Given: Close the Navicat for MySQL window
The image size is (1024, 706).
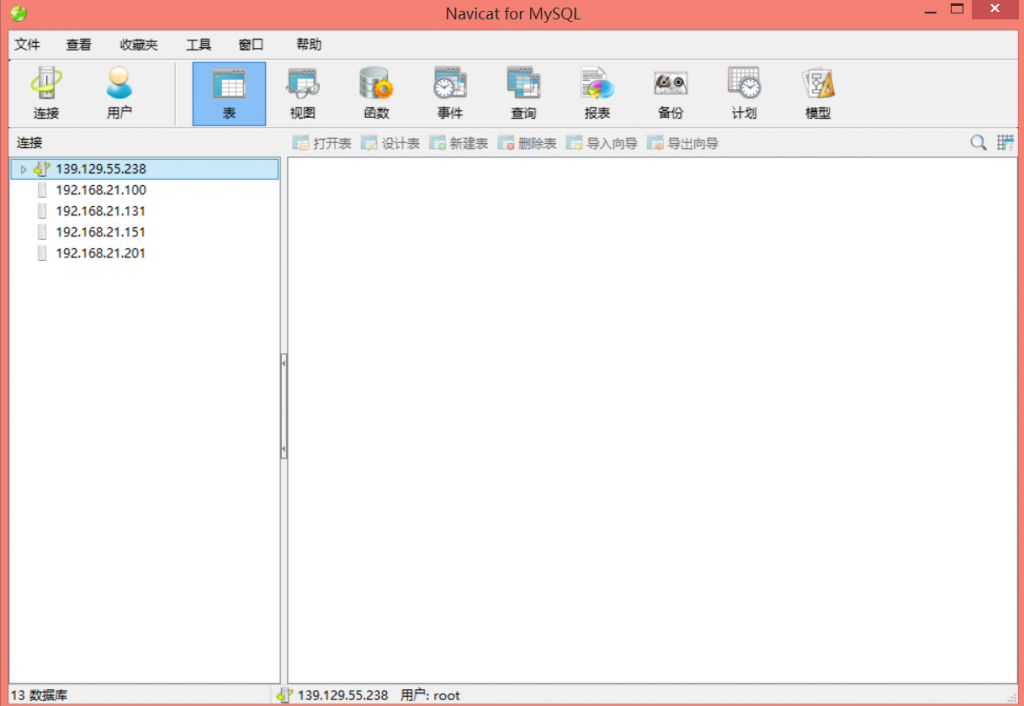Looking at the screenshot, I should [995, 9].
